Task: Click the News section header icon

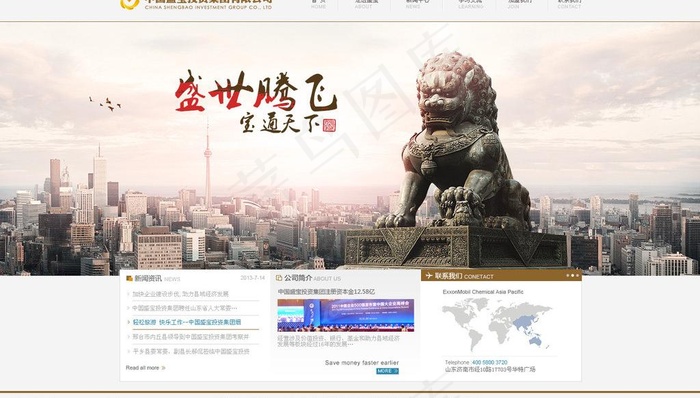Action: click(129, 278)
